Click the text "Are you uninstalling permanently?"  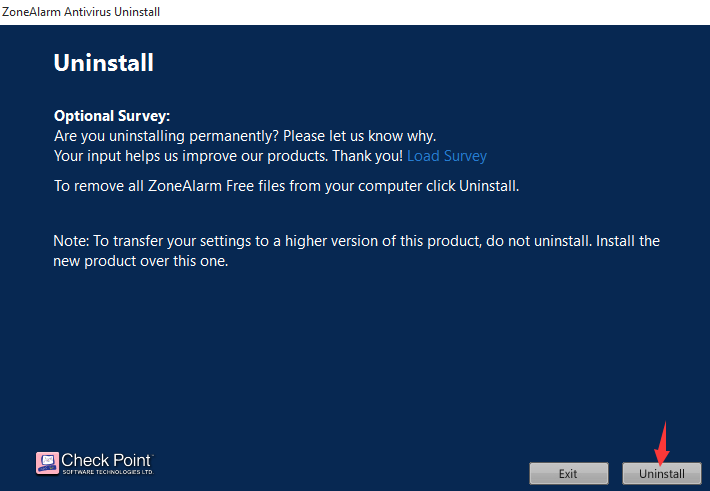point(166,136)
